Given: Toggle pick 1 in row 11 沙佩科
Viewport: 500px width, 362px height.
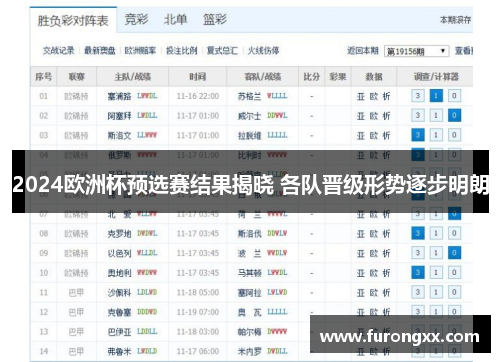Looking at the screenshot, I should pyautogui.click(x=436, y=292).
